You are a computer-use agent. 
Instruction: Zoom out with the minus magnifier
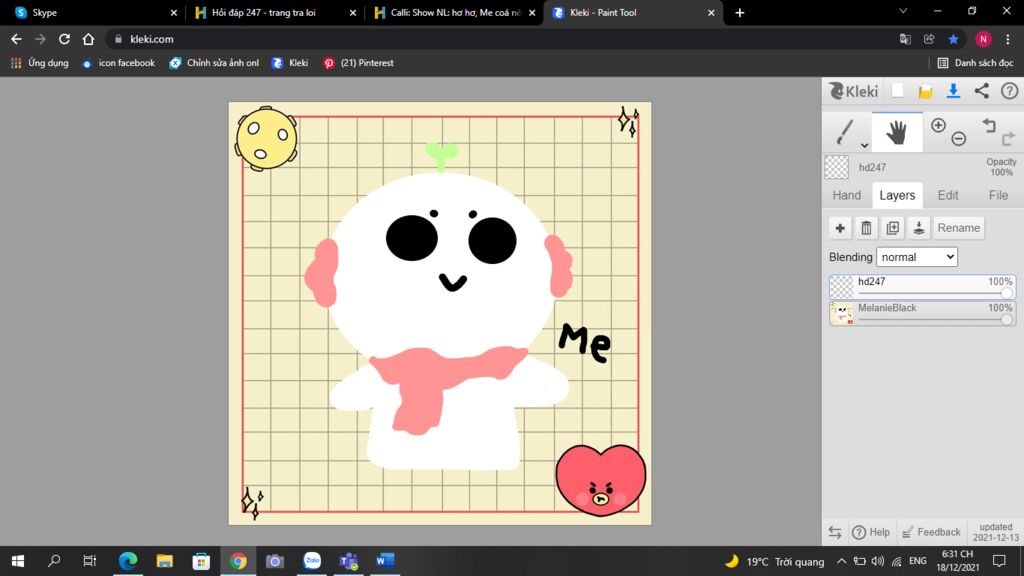[x=959, y=138]
